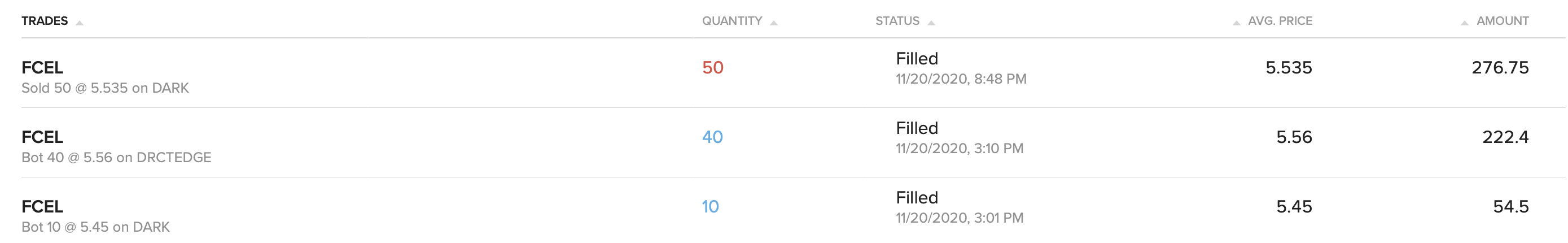
Task: Click the Filled status at 3:10 PM
Action: point(917,128)
